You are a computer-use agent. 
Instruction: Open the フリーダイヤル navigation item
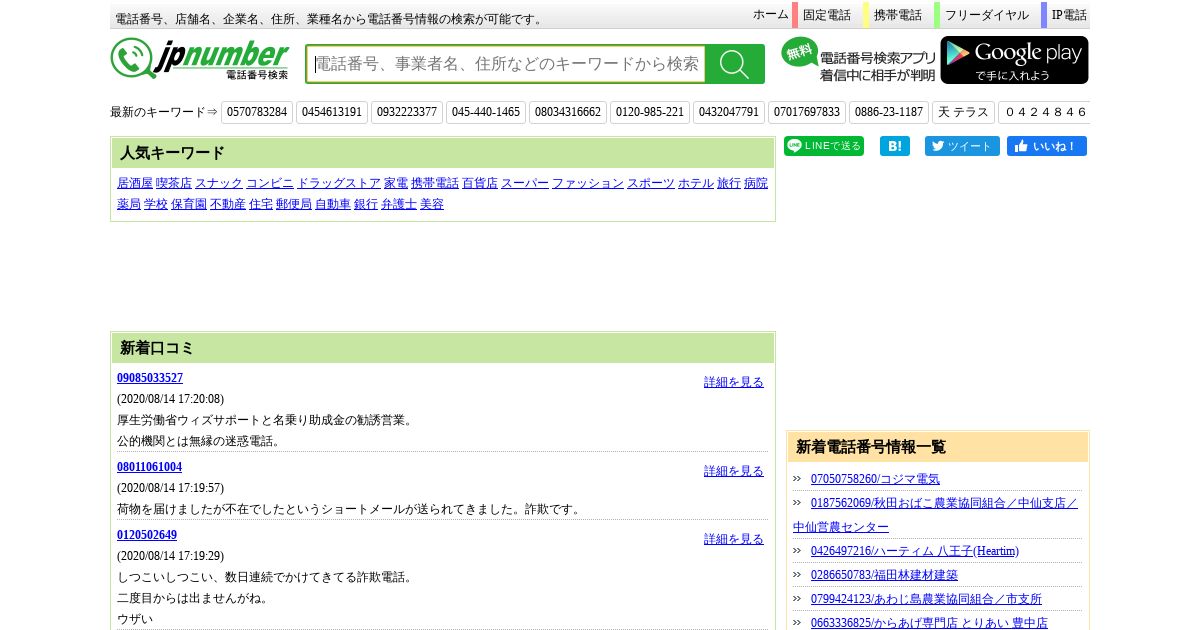pos(987,15)
